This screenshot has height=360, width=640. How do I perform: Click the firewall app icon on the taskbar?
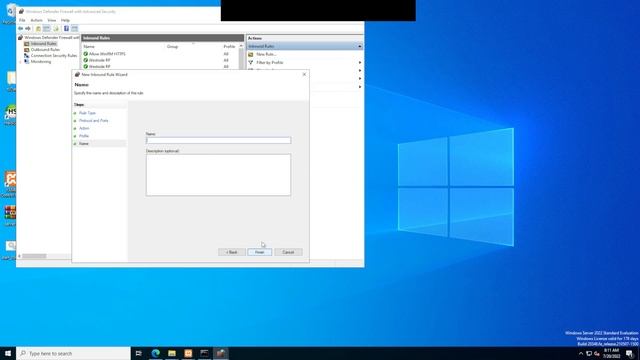coord(221,353)
